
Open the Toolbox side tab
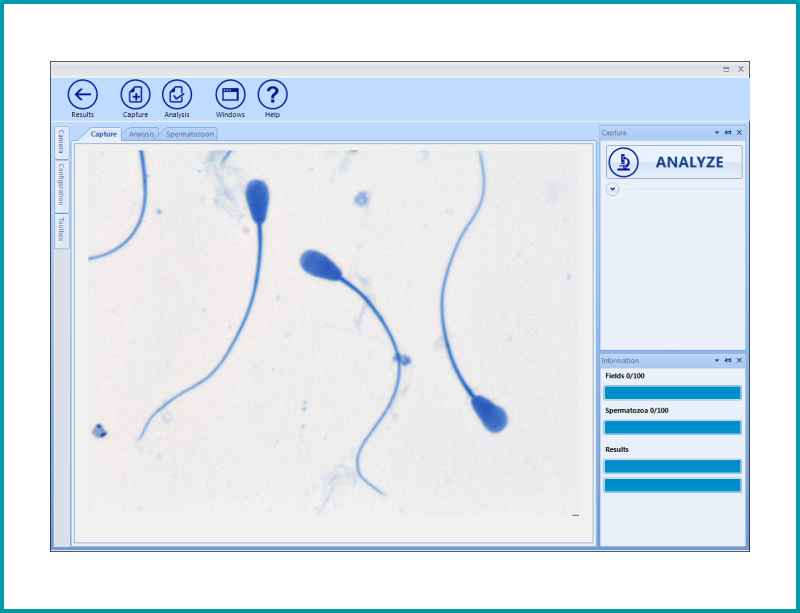click(61, 230)
